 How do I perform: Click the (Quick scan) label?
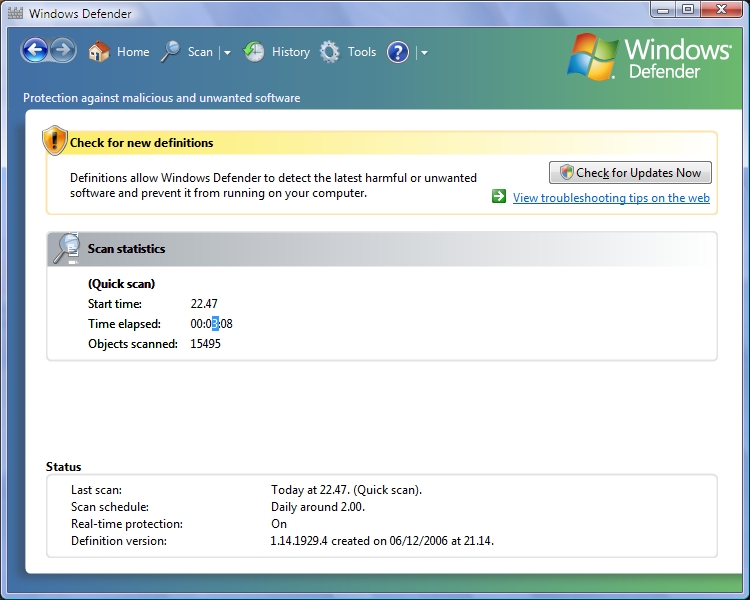[x=121, y=284]
